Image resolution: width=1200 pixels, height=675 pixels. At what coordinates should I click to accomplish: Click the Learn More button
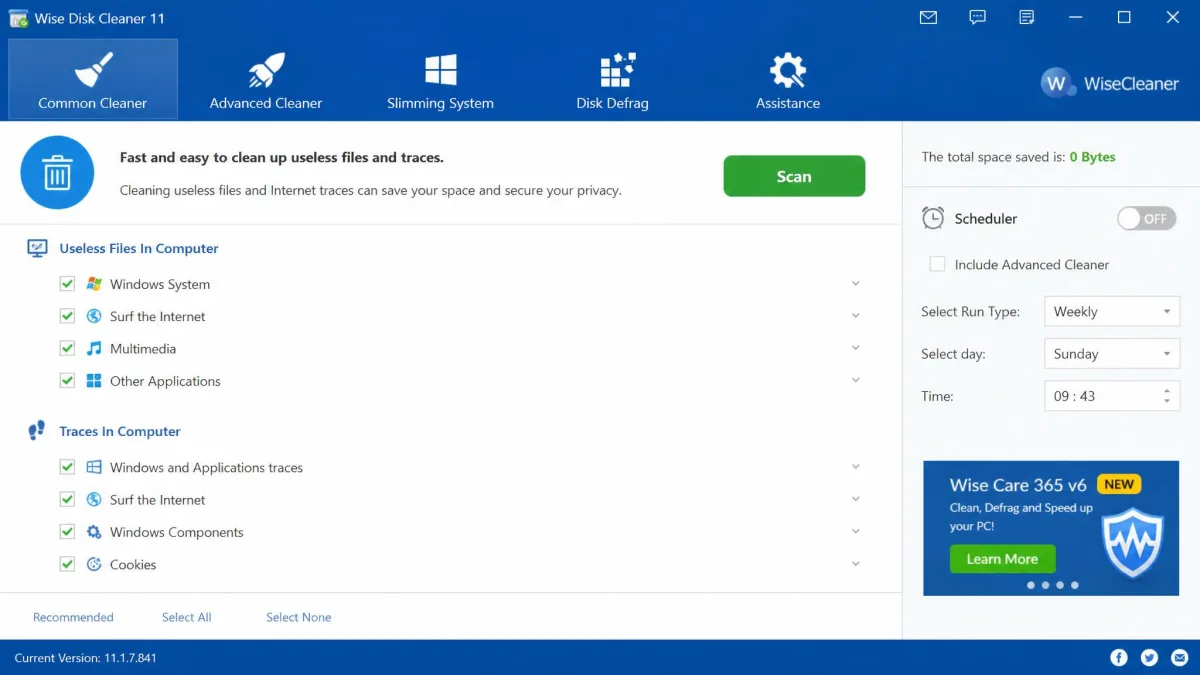coord(1002,559)
